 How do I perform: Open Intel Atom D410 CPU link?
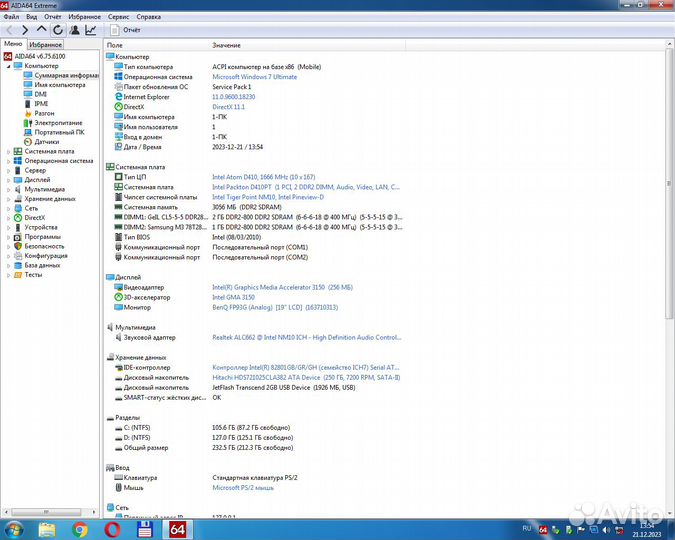[263, 177]
